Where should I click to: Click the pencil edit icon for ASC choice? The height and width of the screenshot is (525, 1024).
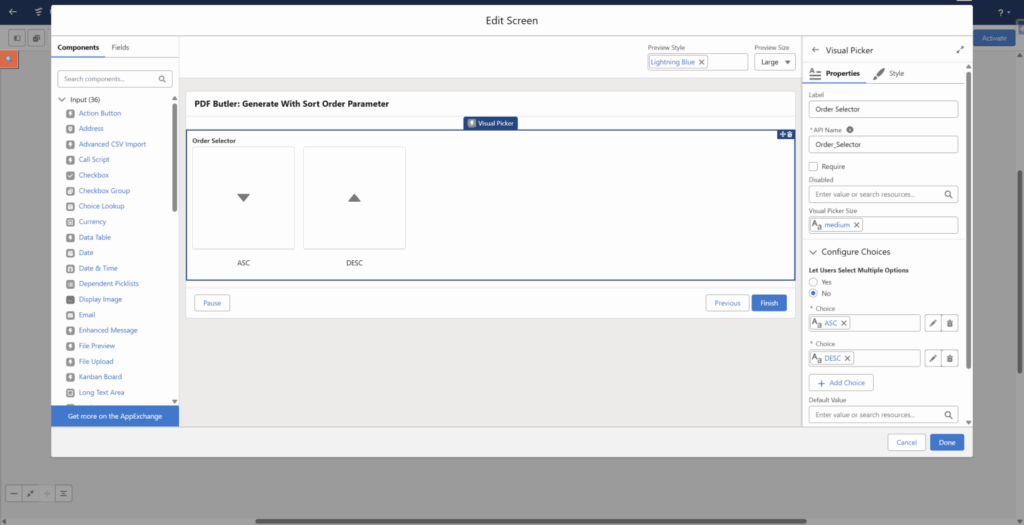[x=932, y=323]
